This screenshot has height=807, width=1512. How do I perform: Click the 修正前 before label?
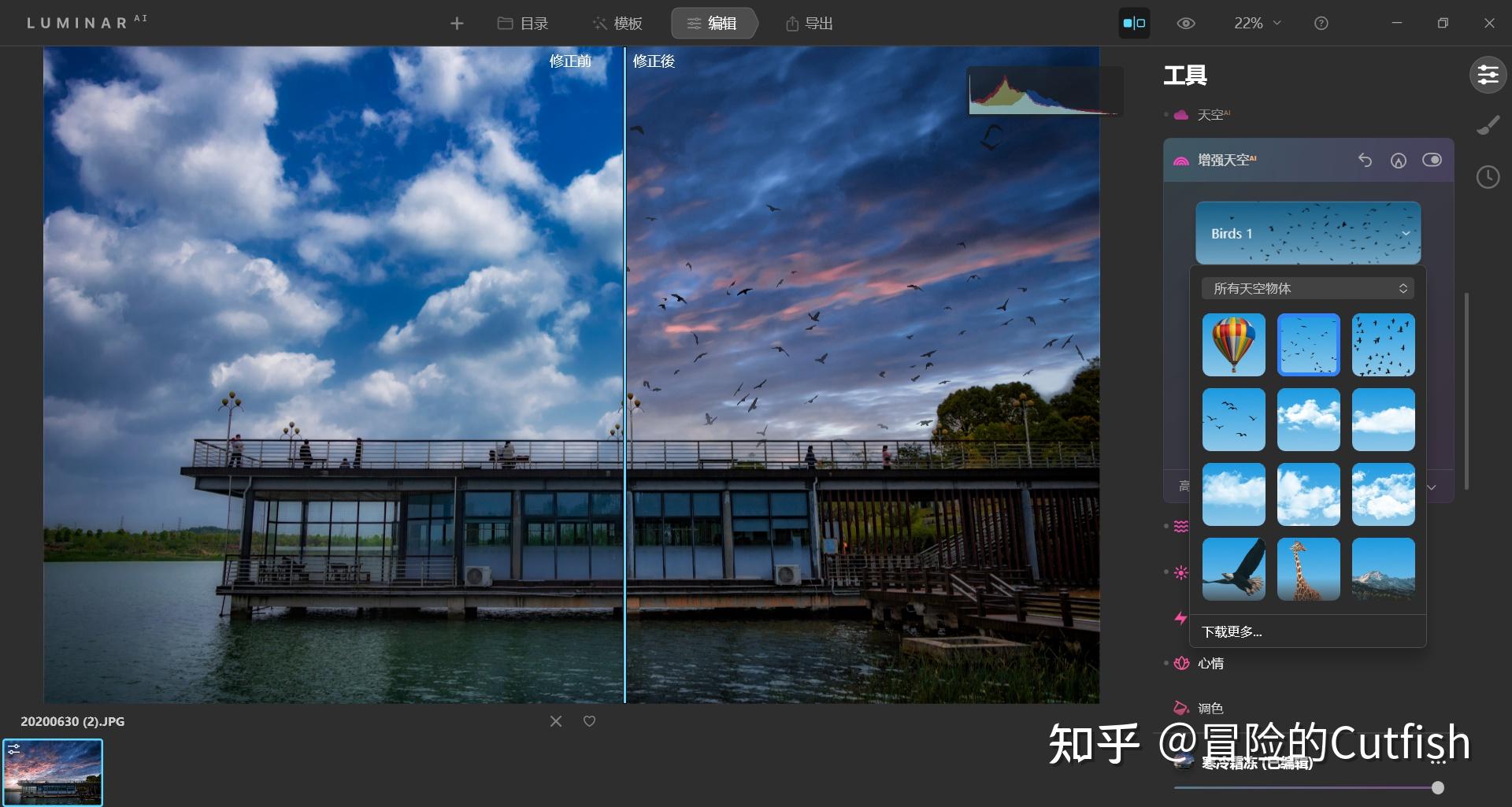click(x=570, y=61)
